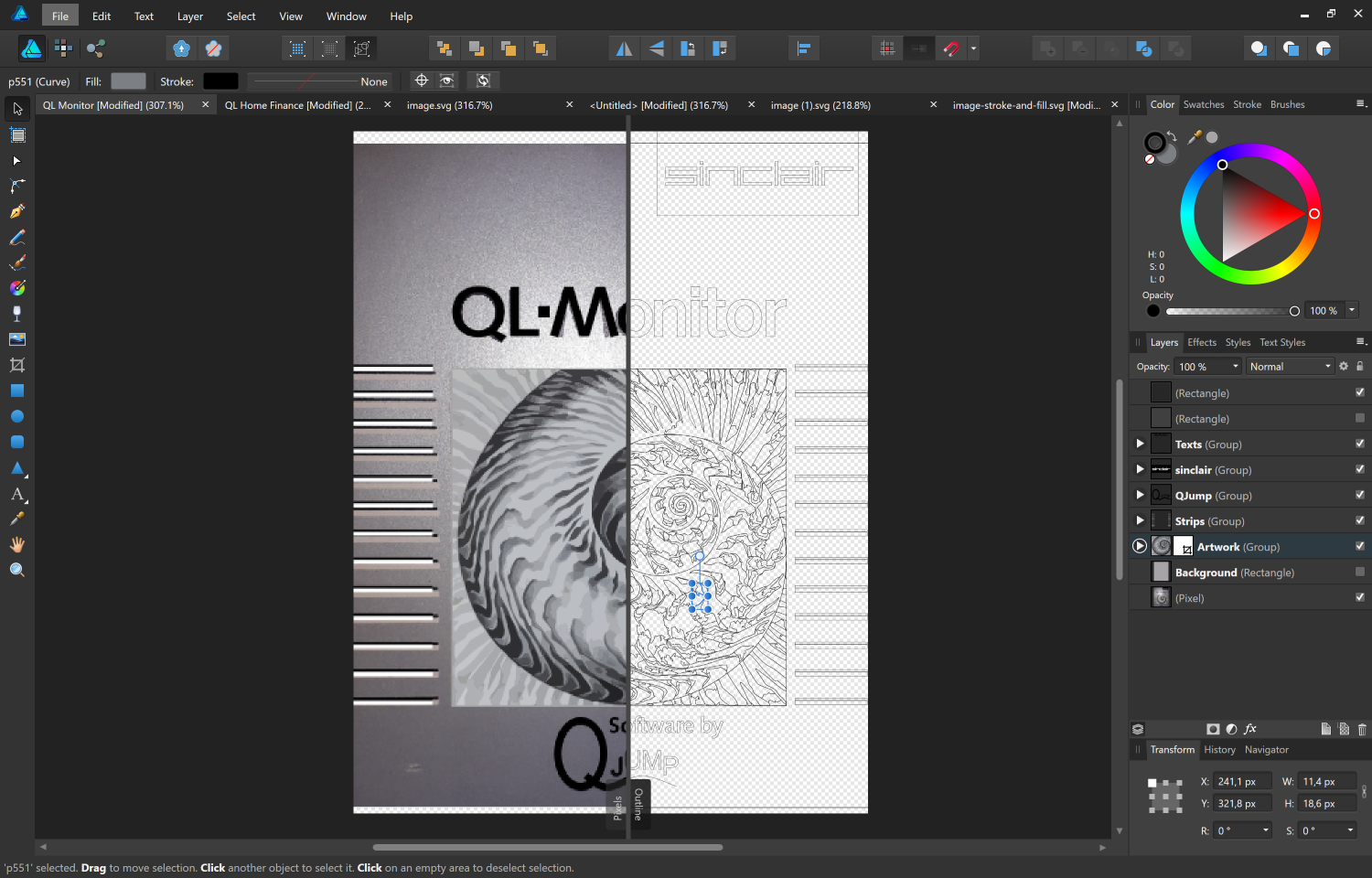Open the File menu

click(60, 16)
